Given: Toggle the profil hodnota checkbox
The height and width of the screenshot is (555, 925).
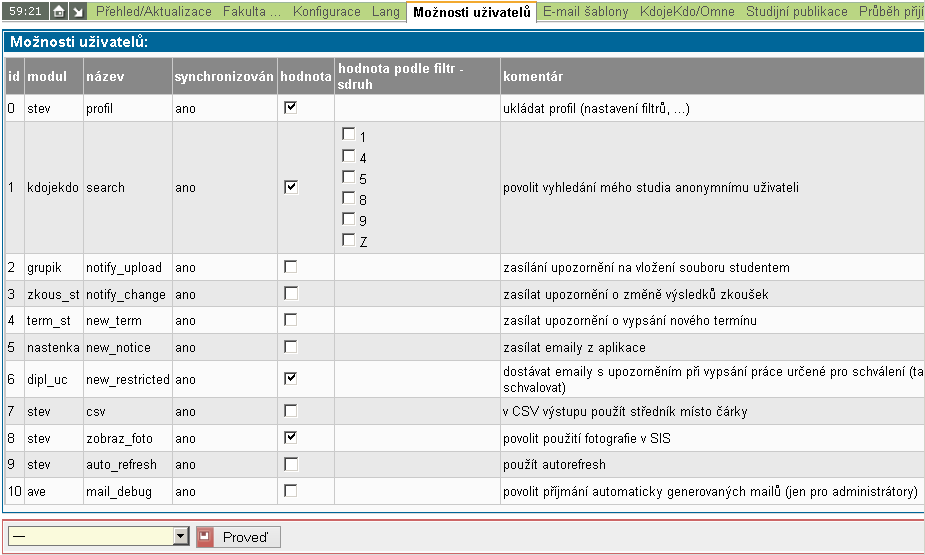Looking at the screenshot, I should click(291, 108).
